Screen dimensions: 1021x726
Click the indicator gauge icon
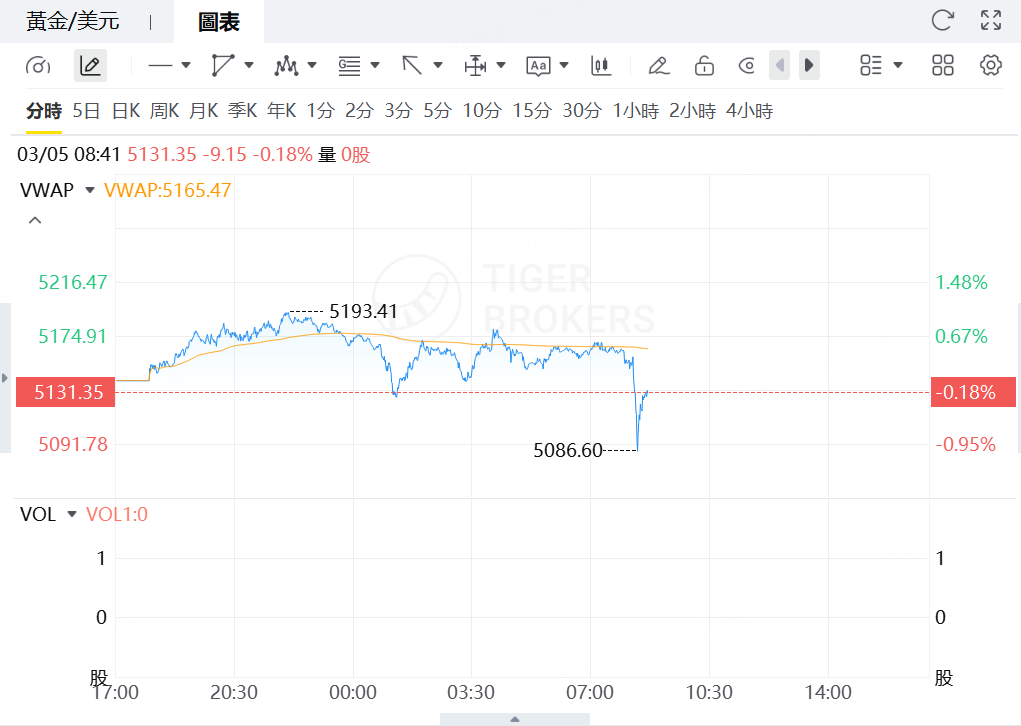tap(38, 66)
